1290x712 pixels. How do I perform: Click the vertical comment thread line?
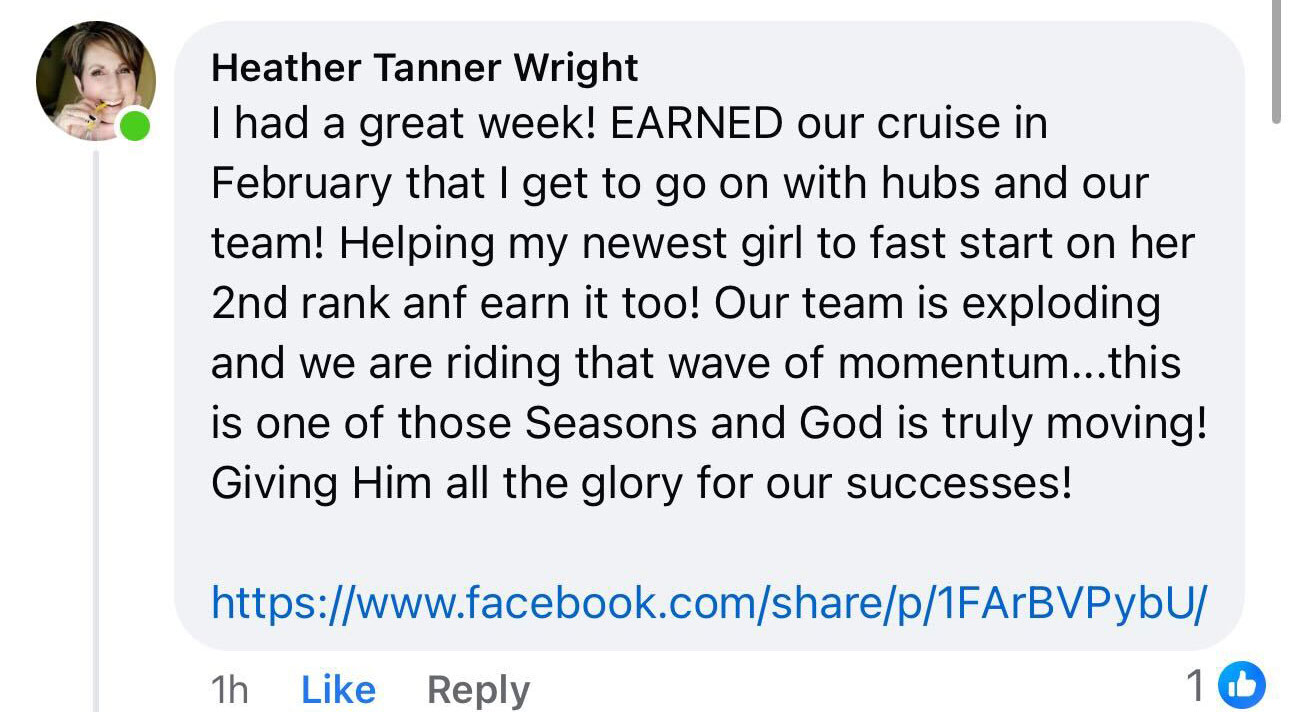click(96, 420)
